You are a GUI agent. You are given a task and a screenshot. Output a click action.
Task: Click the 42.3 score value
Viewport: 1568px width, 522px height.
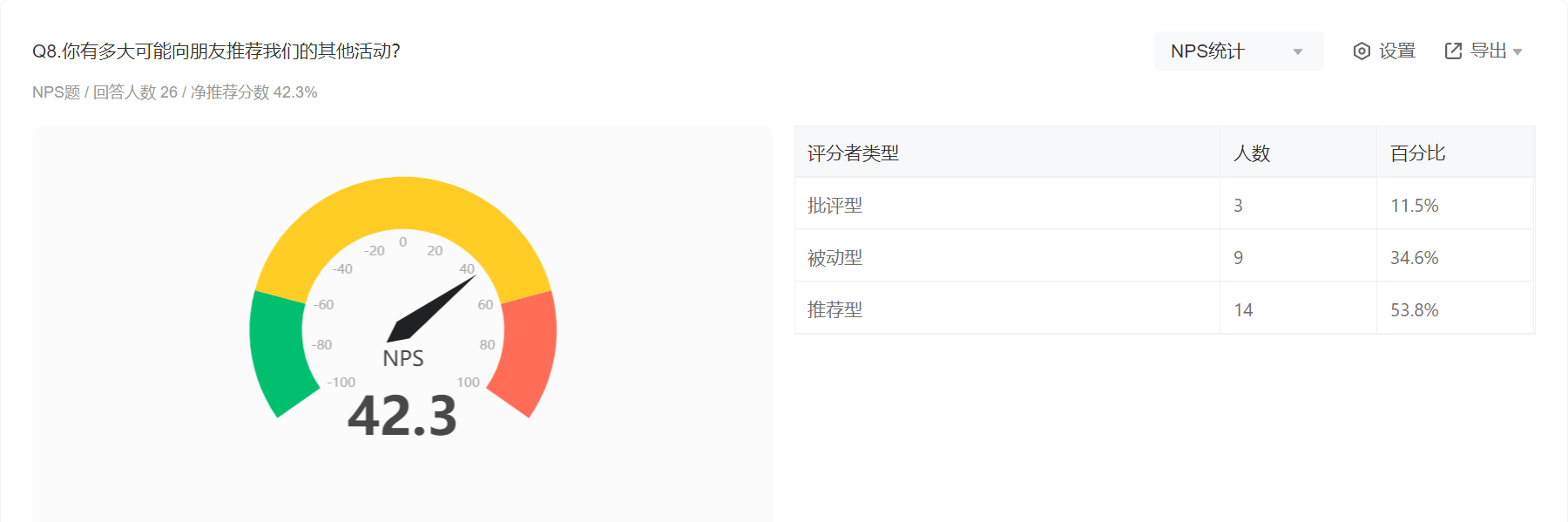coord(402,416)
